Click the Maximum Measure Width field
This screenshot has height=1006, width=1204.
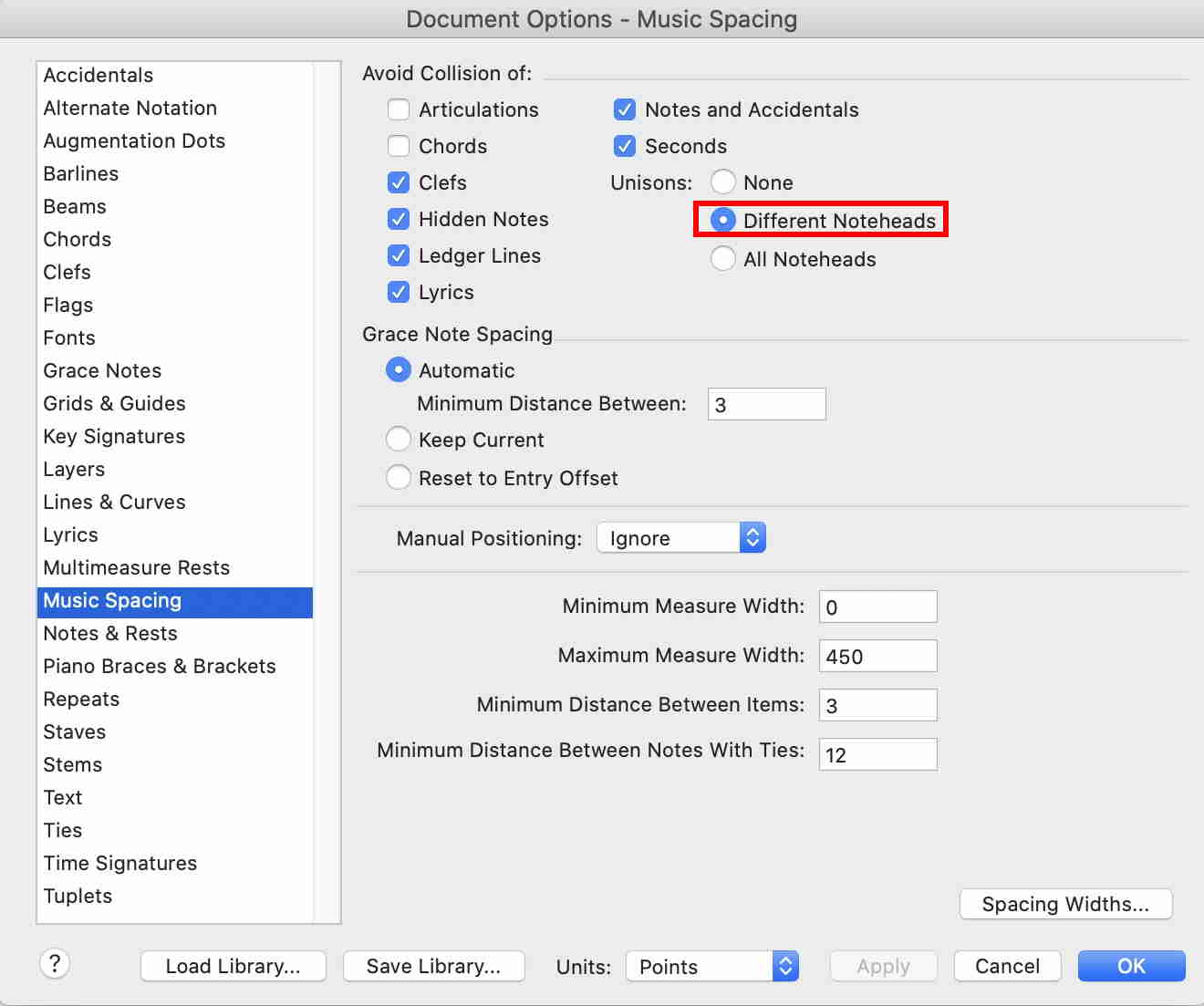[877, 656]
